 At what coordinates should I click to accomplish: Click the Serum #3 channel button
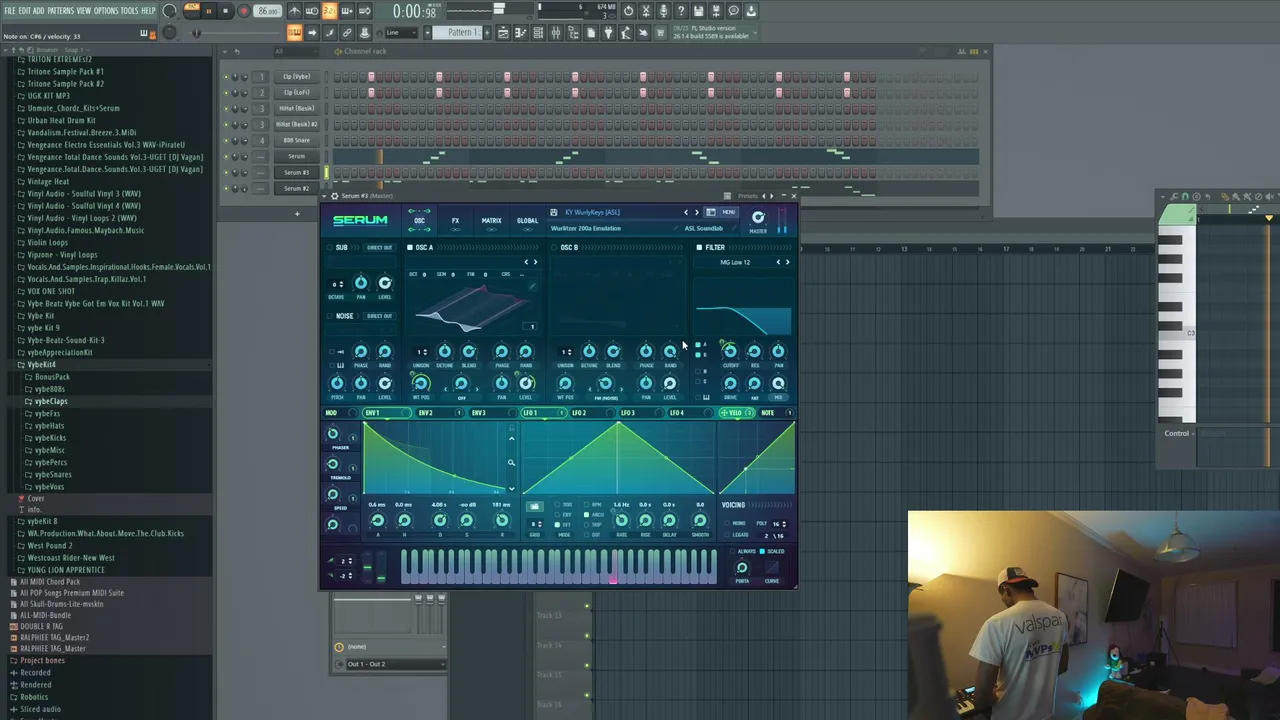(296, 172)
